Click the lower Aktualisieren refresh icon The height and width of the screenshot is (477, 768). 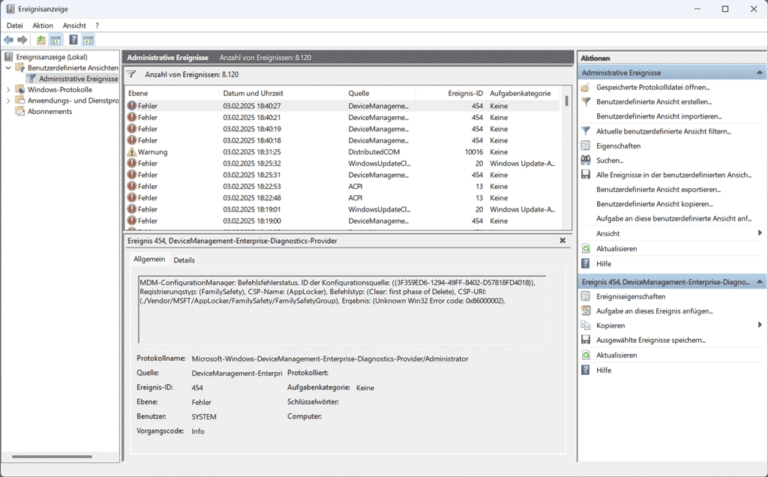pyautogui.click(x=585, y=355)
